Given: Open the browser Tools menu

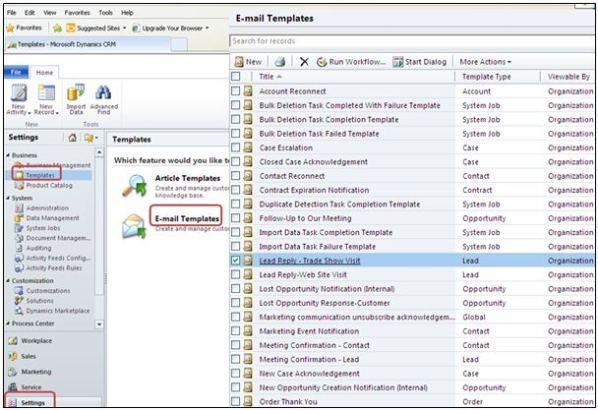Looking at the screenshot, I should tap(106, 13).
